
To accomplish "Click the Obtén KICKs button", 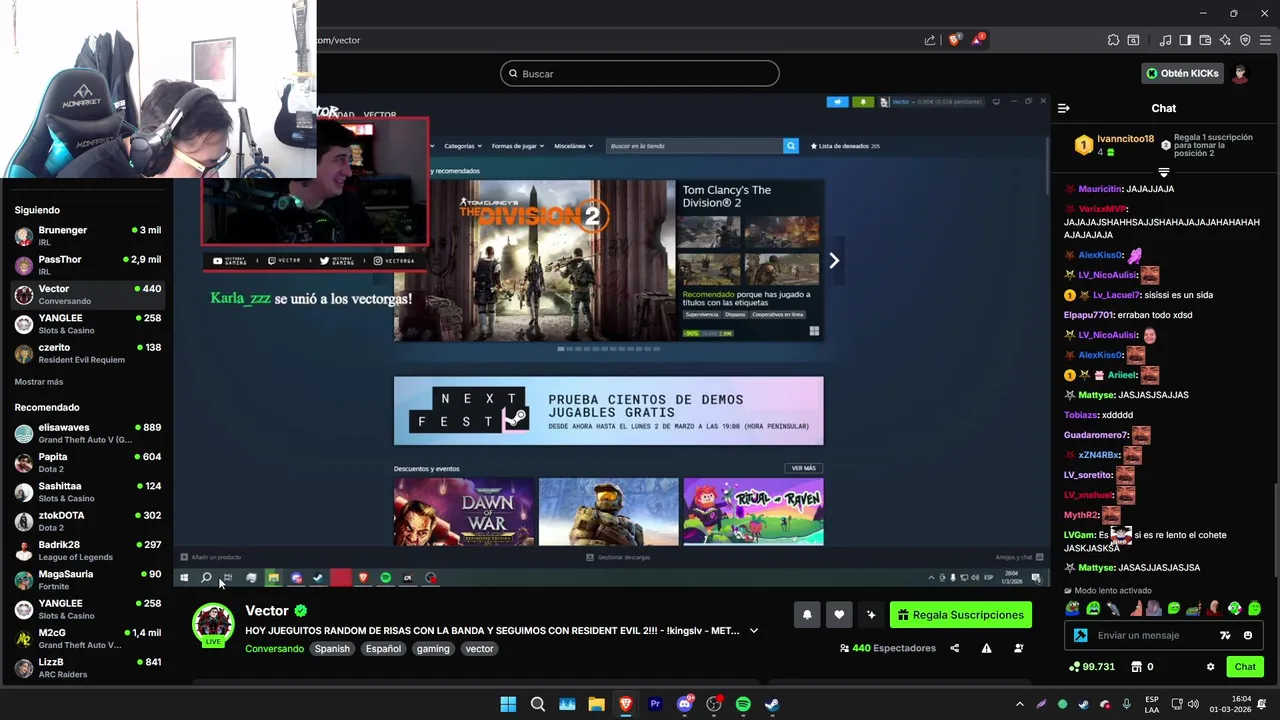I will (x=1182, y=73).
